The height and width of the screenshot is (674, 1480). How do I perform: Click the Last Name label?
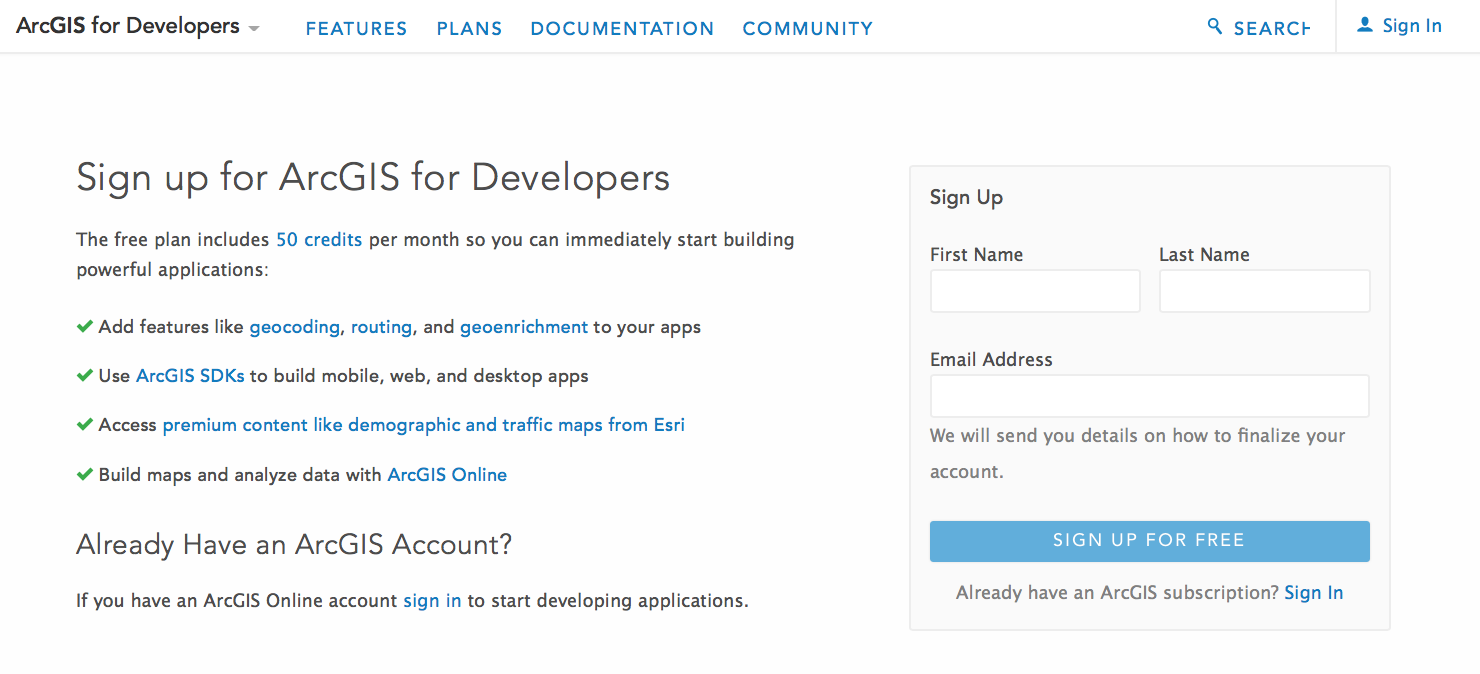[x=1204, y=254]
